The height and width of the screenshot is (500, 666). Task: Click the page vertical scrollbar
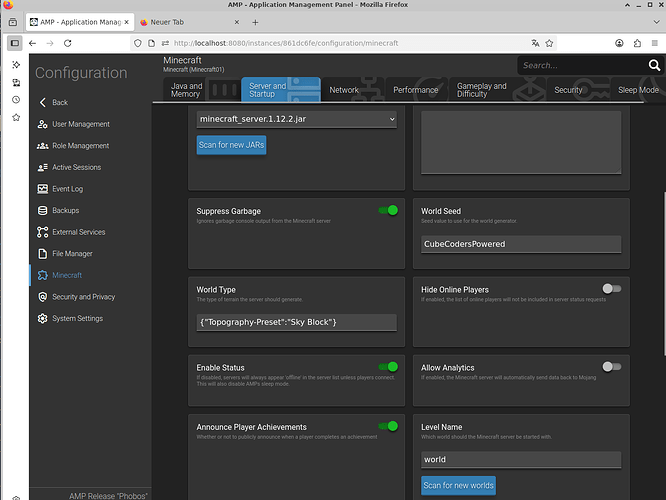tap(664, 276)
